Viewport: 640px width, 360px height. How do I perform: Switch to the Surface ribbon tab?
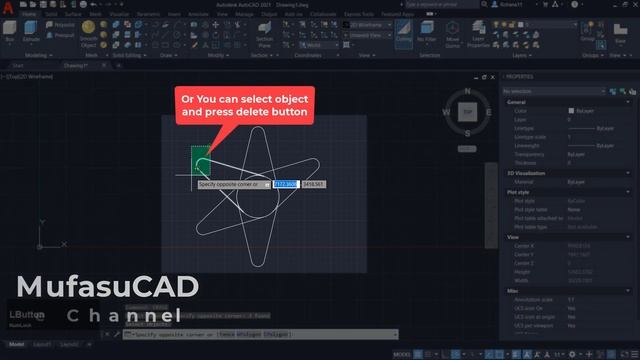[73, 14]
